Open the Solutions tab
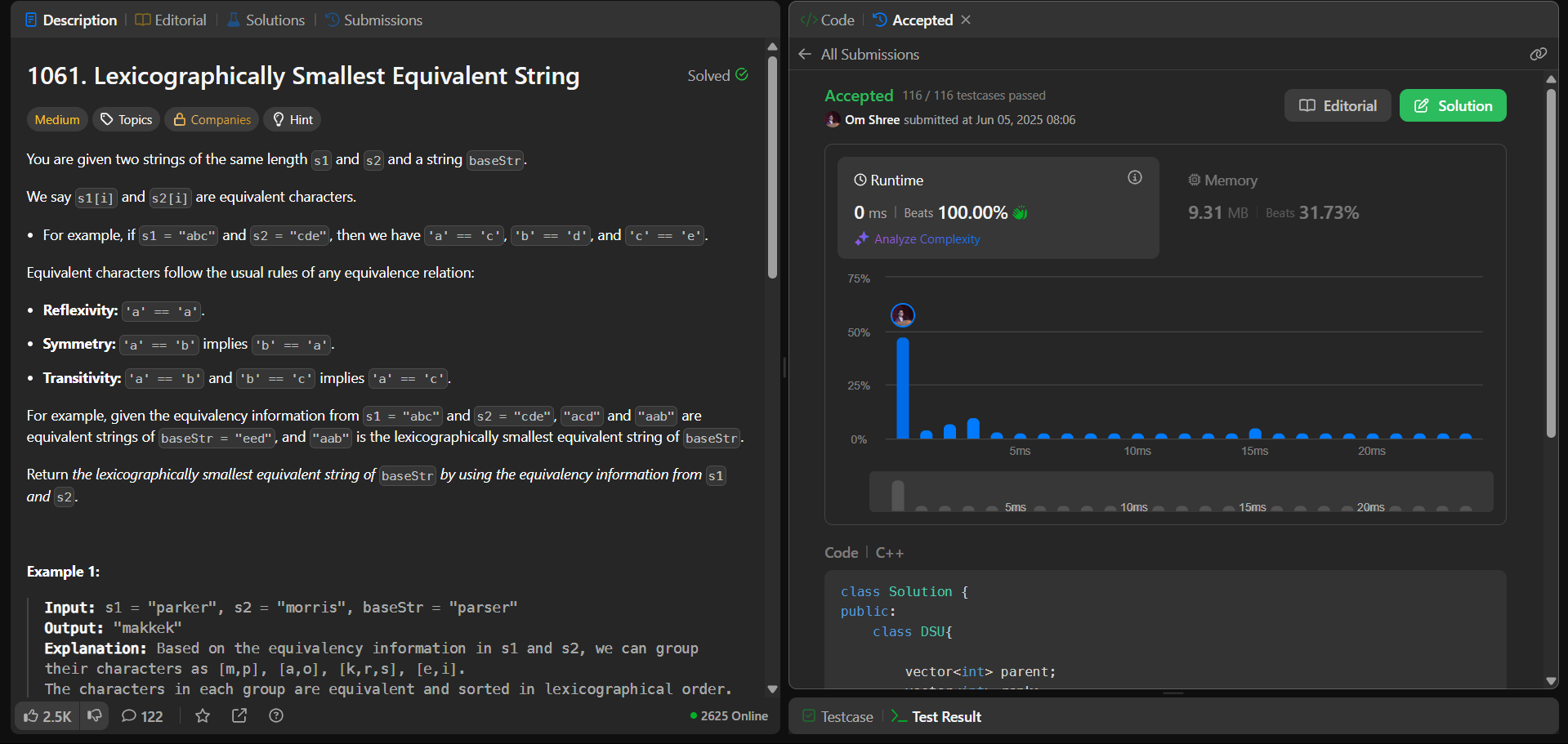1568x744 pixels. 266,20
